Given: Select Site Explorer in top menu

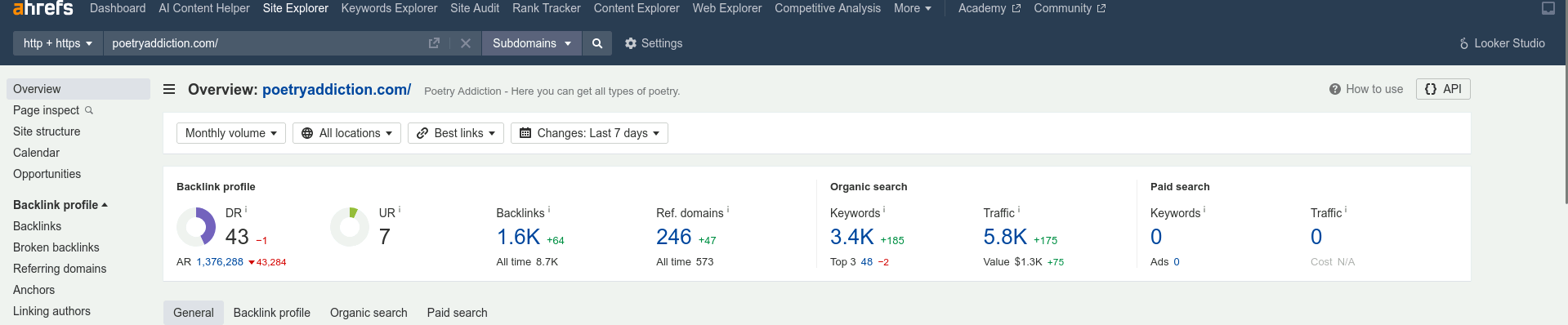Looking at the screenshot, I should coord(296,8).
